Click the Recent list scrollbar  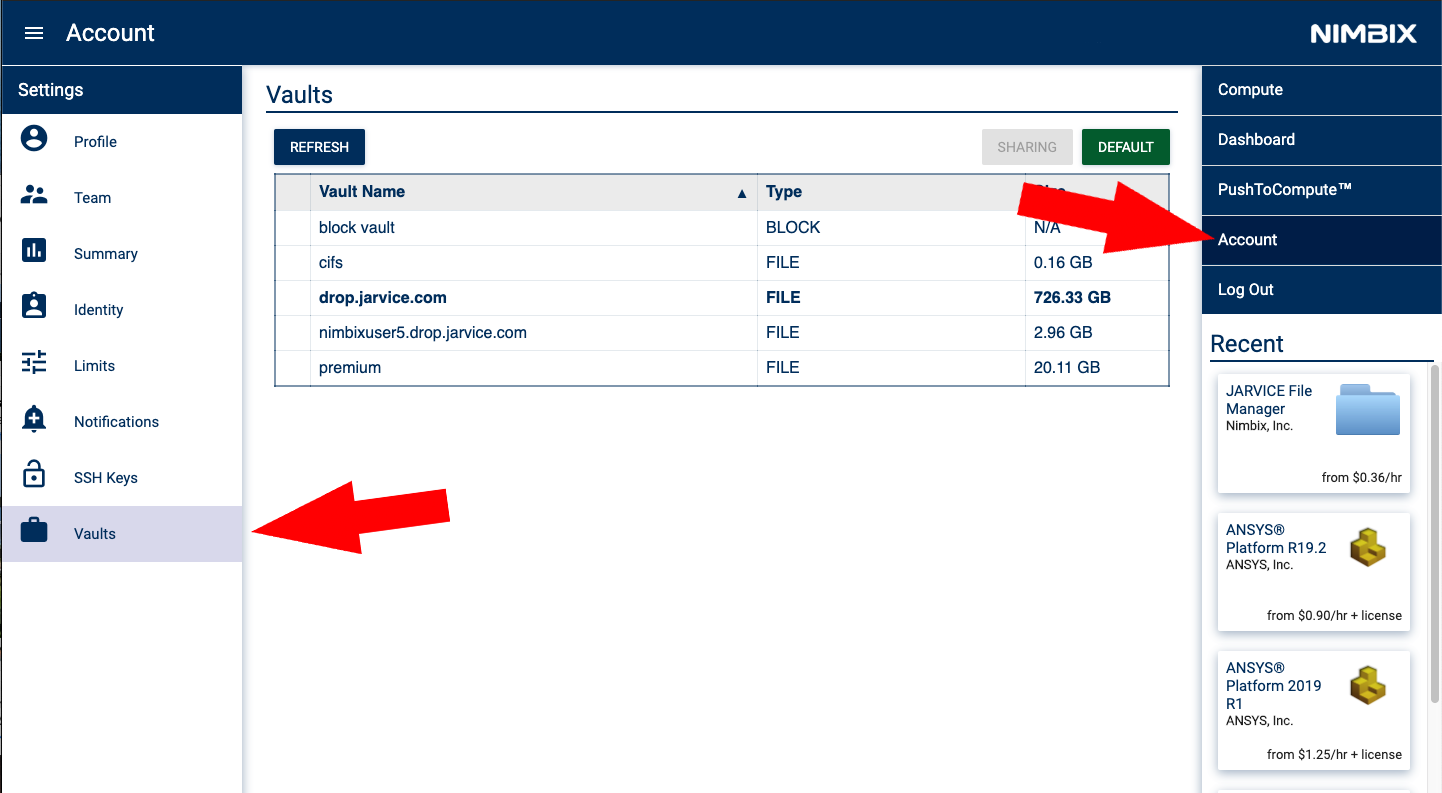(1436, 533)
